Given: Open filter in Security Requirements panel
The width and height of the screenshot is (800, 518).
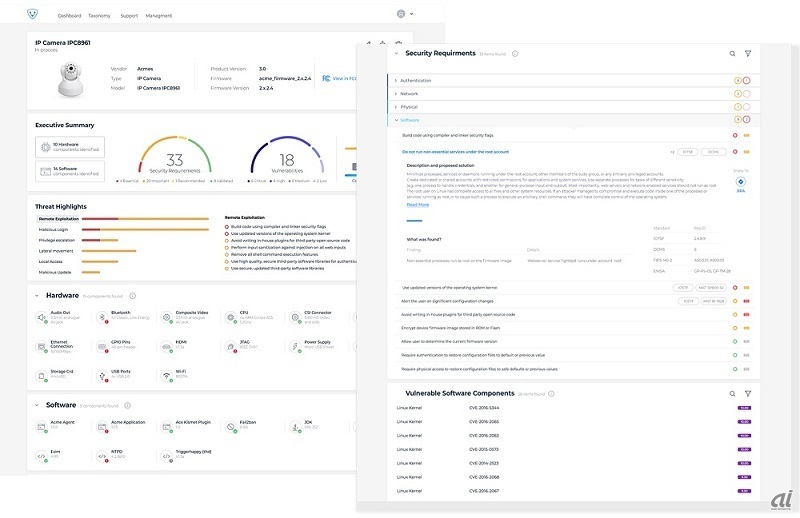Looking at the screenshot, I should pos(748,53).
